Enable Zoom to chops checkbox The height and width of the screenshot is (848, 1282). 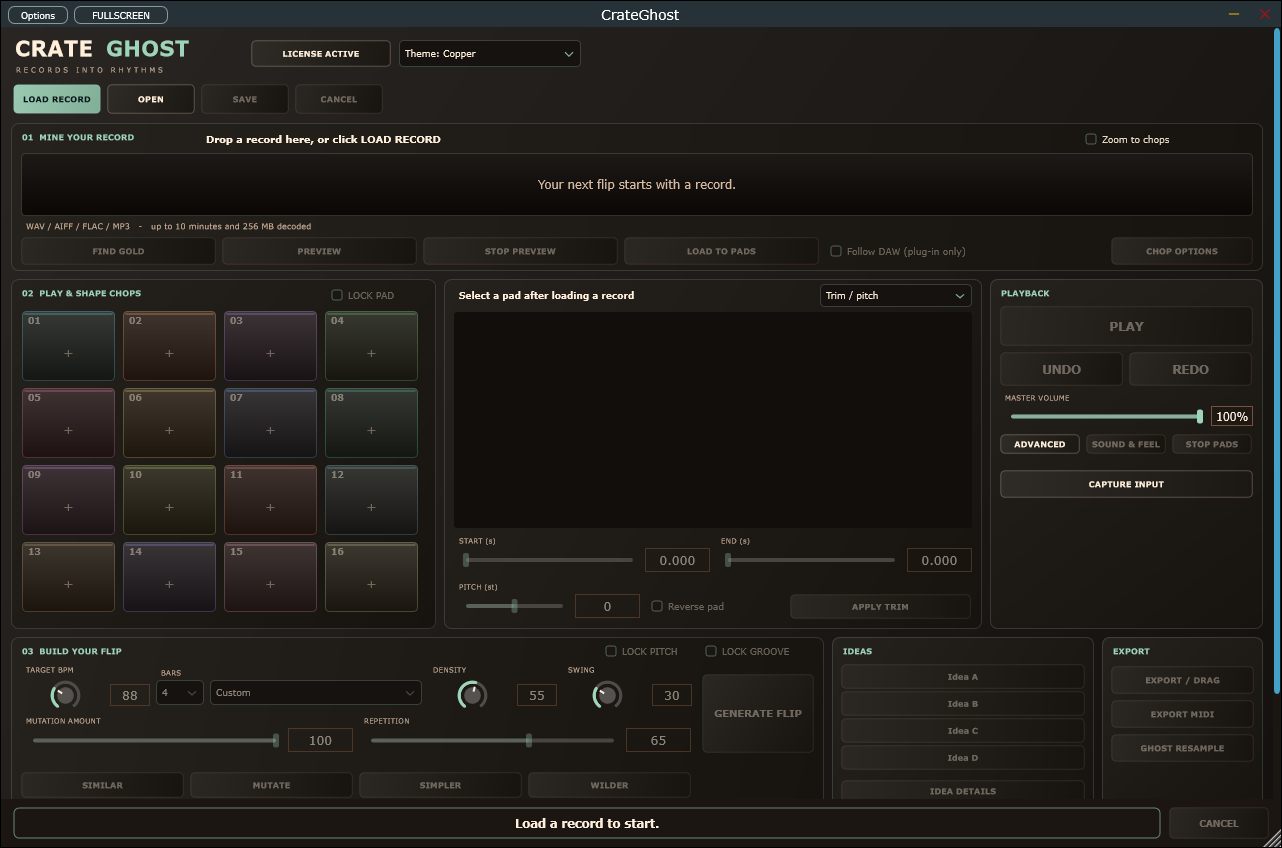pos(1091,139)
